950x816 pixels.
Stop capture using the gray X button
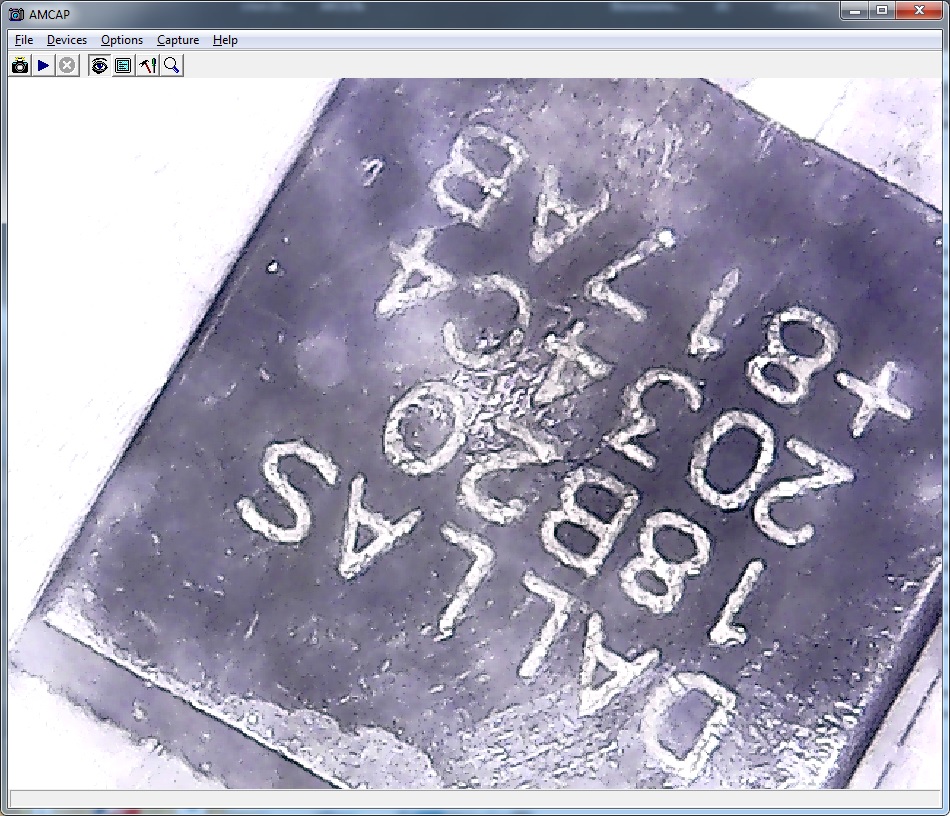pos(67,65)
